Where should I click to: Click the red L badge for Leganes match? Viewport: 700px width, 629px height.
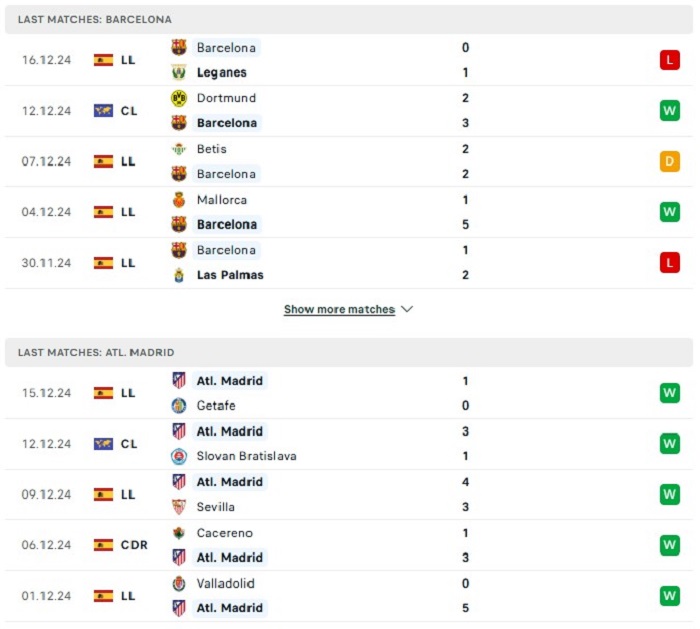coord(670,60)
